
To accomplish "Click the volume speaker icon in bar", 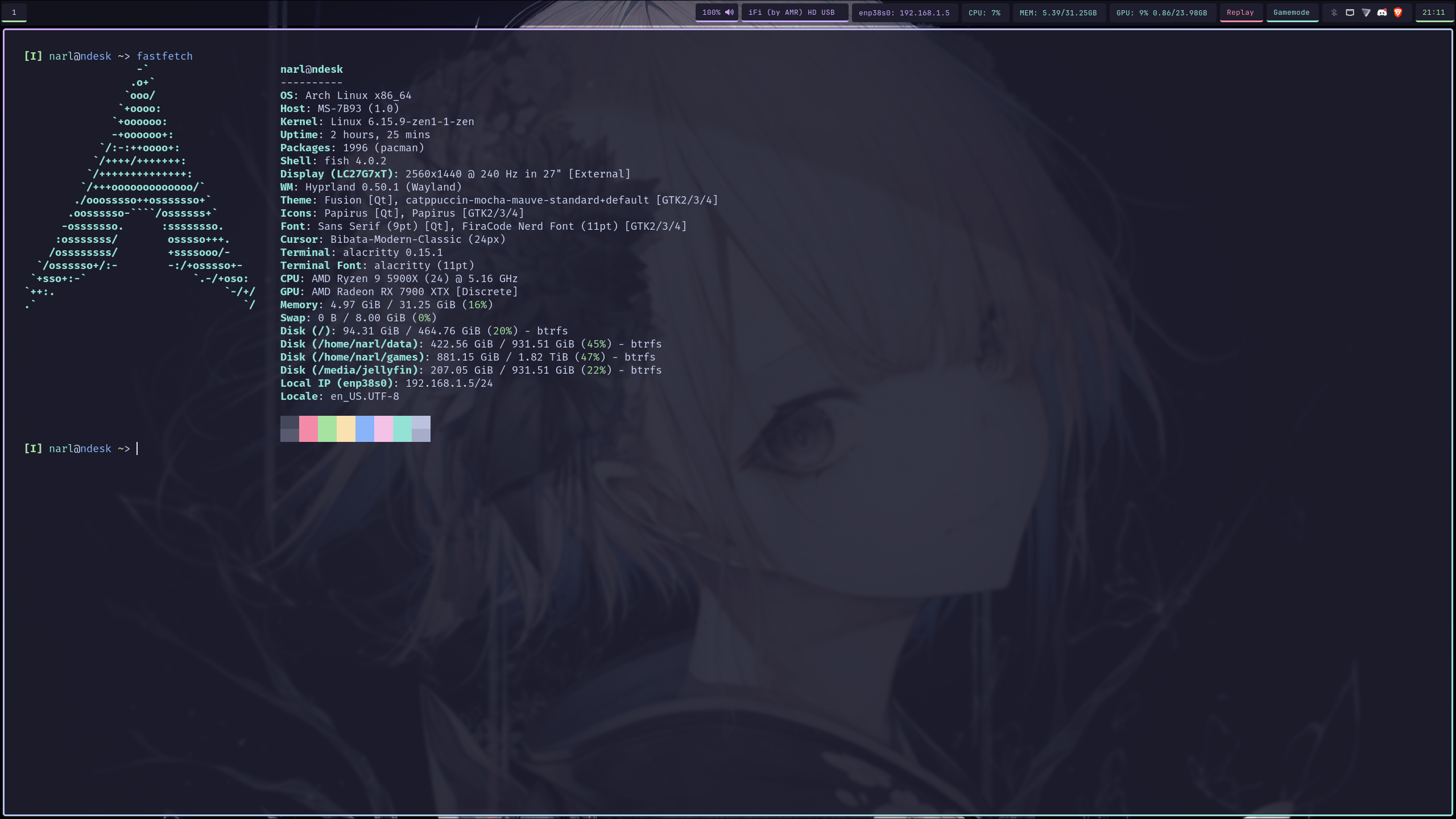I will coord(729,13).
